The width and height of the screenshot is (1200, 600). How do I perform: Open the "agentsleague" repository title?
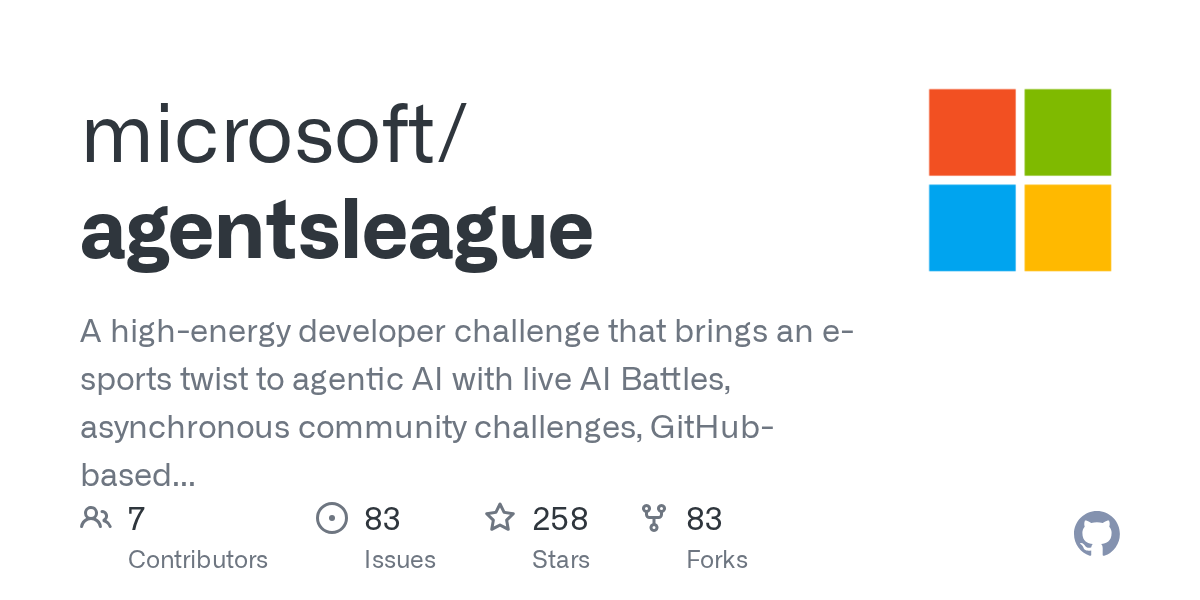coord(336,230)
